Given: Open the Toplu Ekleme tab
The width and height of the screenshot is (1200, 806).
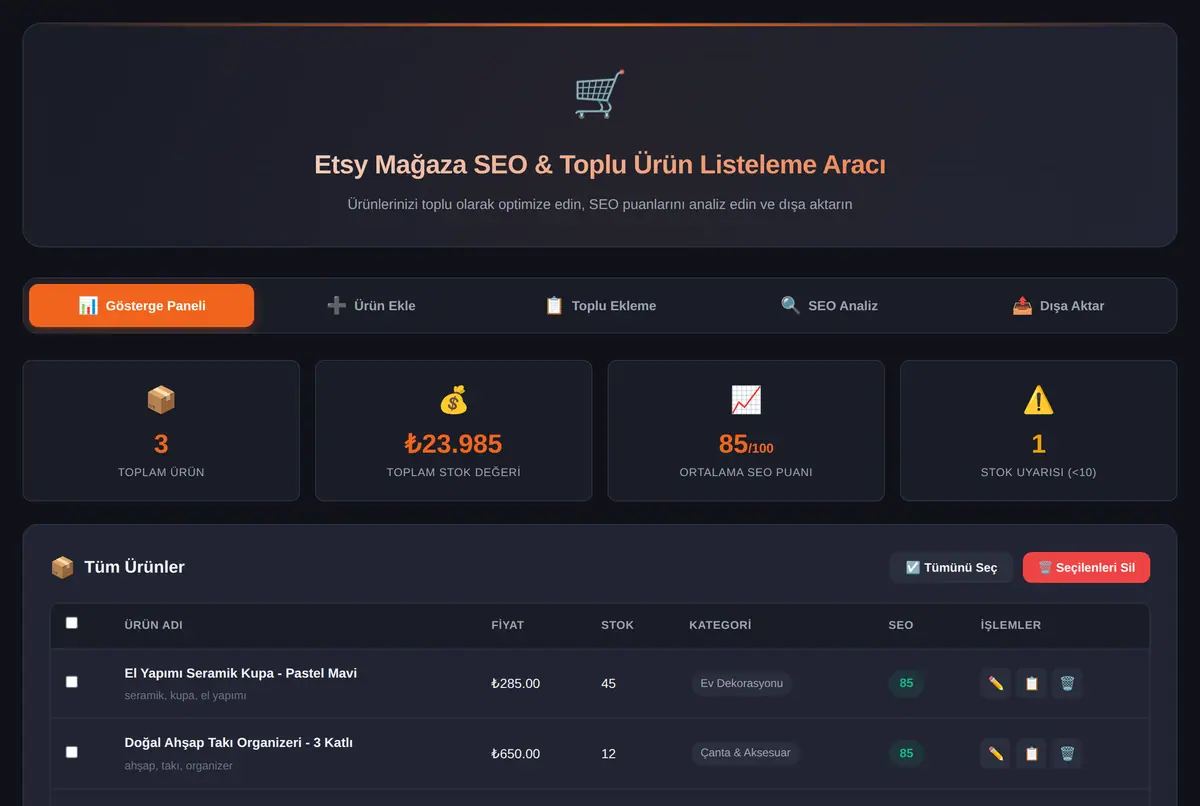Looking at the screenshot, I should click(600, 305).
